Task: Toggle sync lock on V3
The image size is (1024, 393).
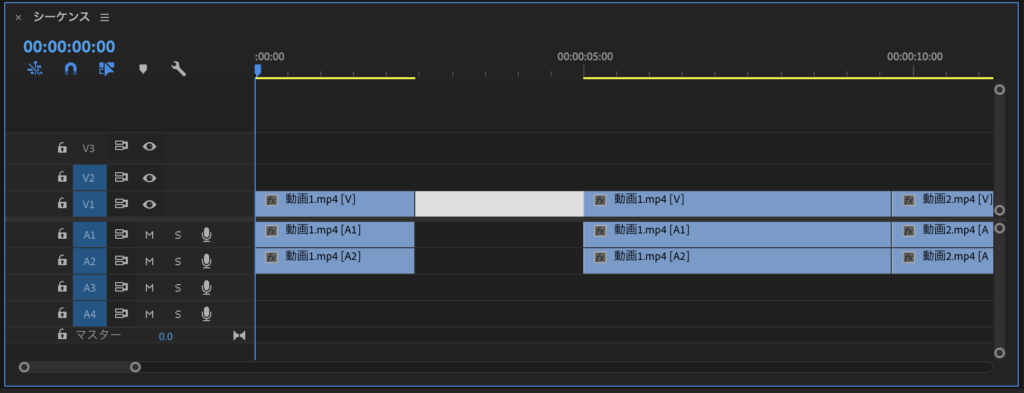Action: coord(121,146)
